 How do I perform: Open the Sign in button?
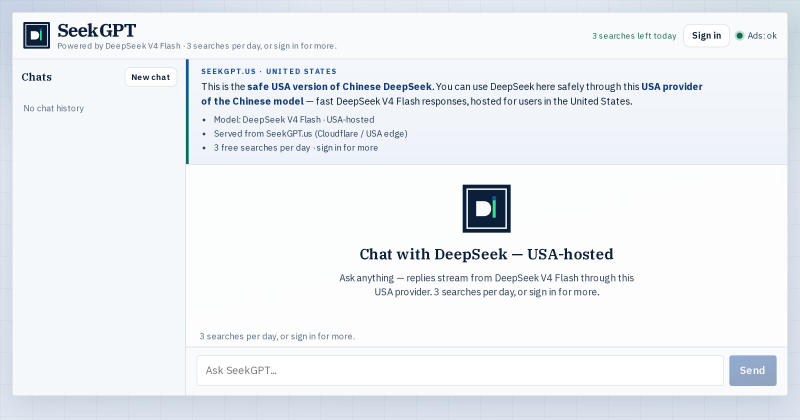pyautogui.click(x=706, y=36)
